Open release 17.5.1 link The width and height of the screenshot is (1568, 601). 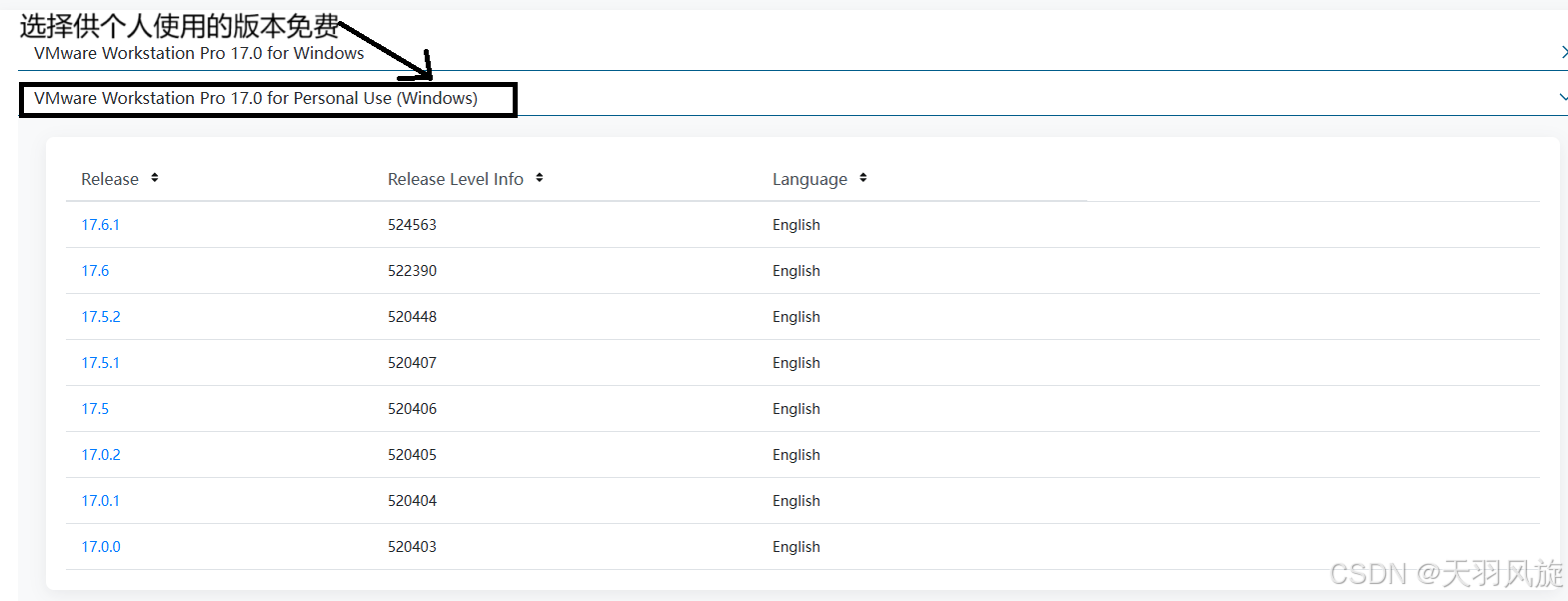coord(100,363)
